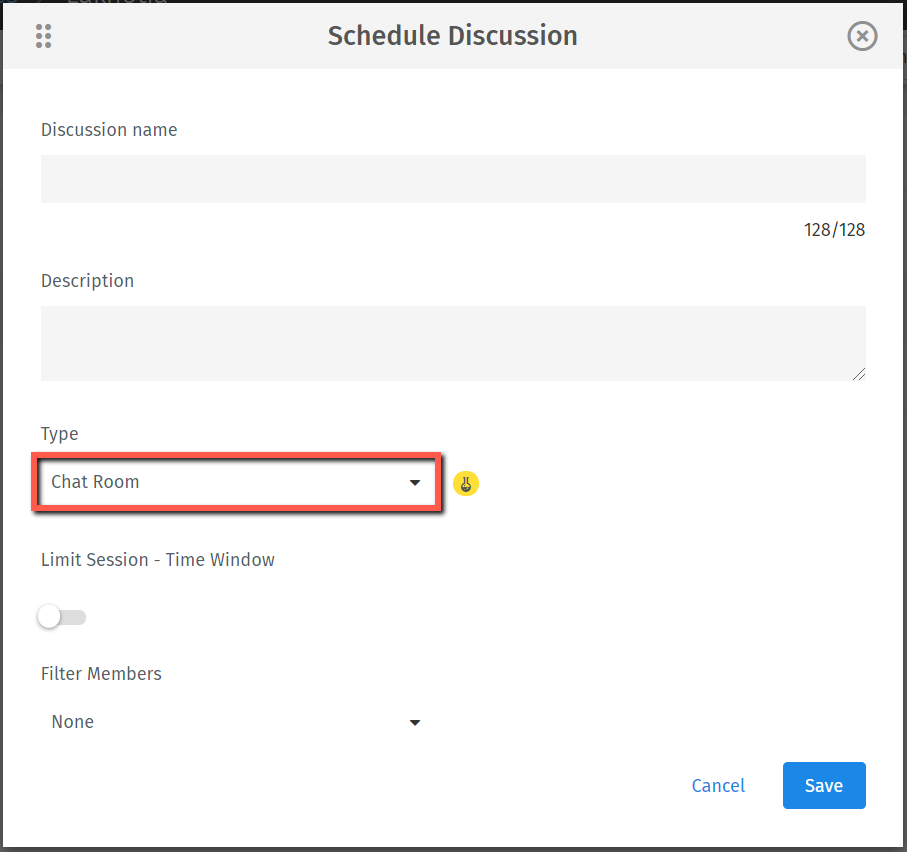The width and height of the screenshot is (907, 852).
Task: Click the dialog drag handle dots icon
Action: [x=43, y=37]
